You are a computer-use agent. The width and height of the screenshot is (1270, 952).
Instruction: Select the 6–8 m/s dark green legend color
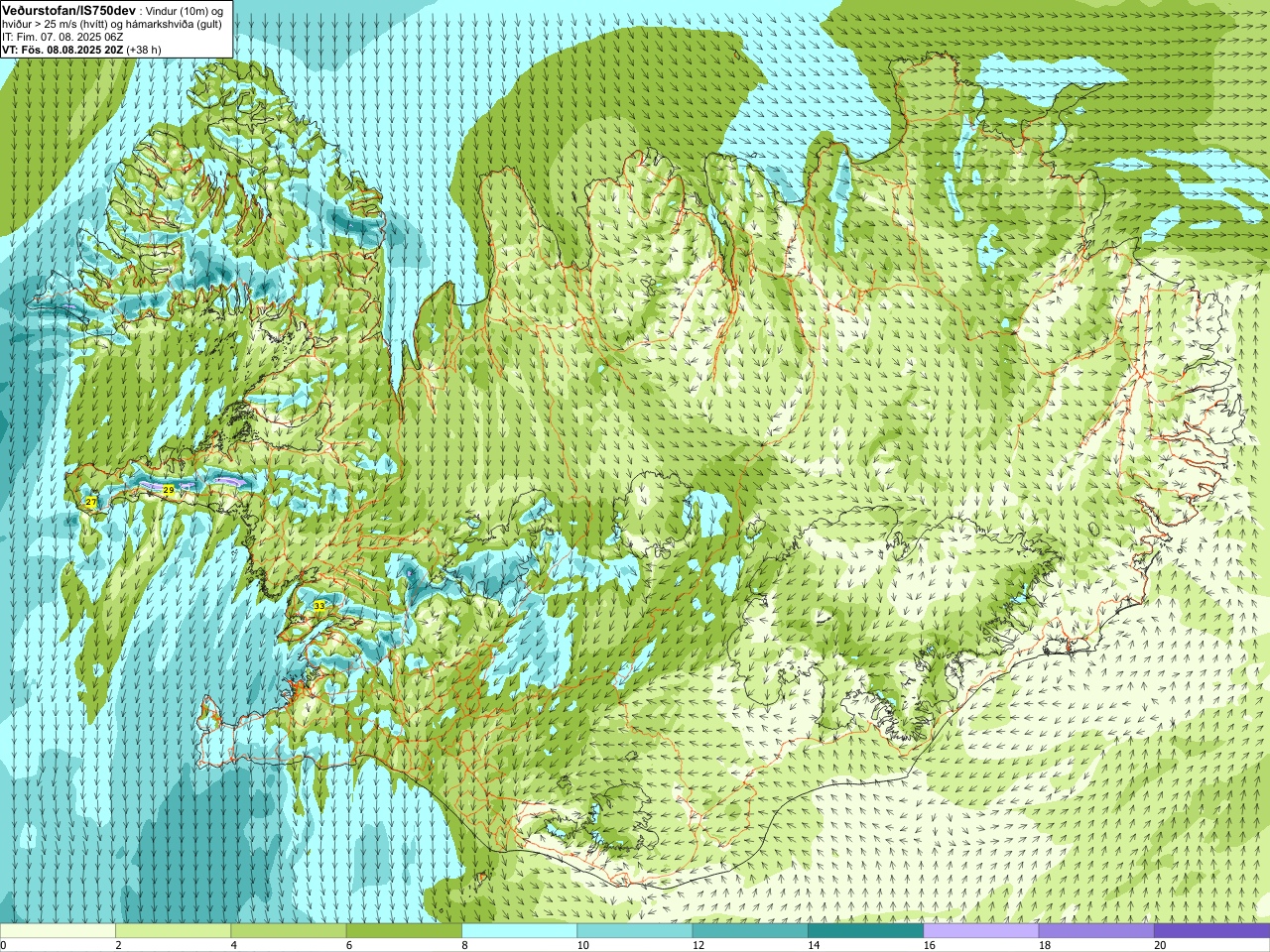(x=404, y=931)
